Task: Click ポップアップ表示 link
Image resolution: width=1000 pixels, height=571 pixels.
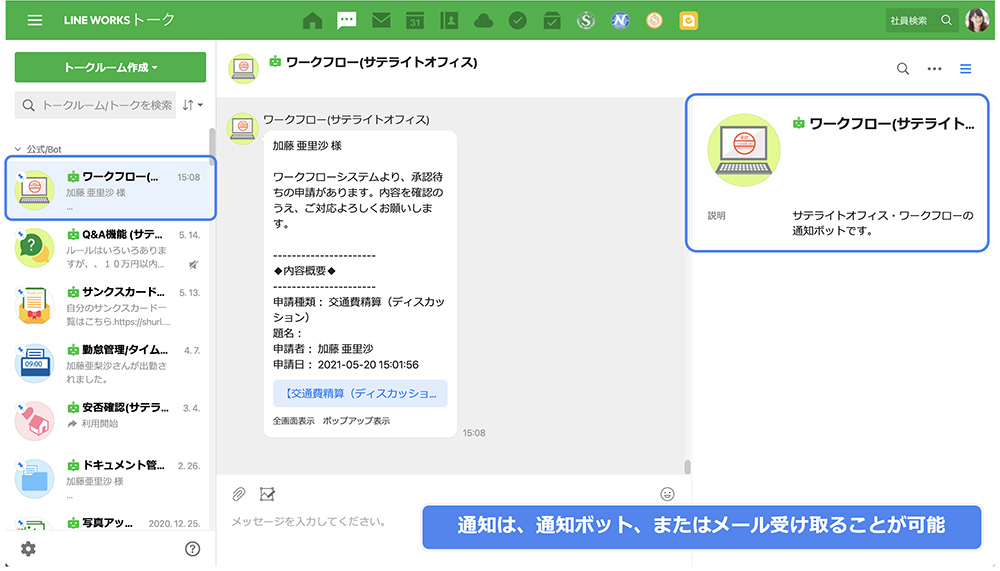Action: (356, 421)
